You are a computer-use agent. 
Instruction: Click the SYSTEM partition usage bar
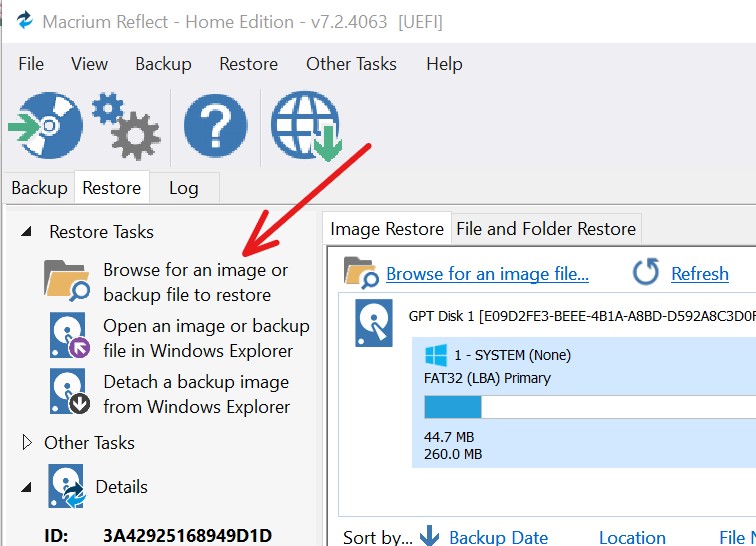(590, 407)
